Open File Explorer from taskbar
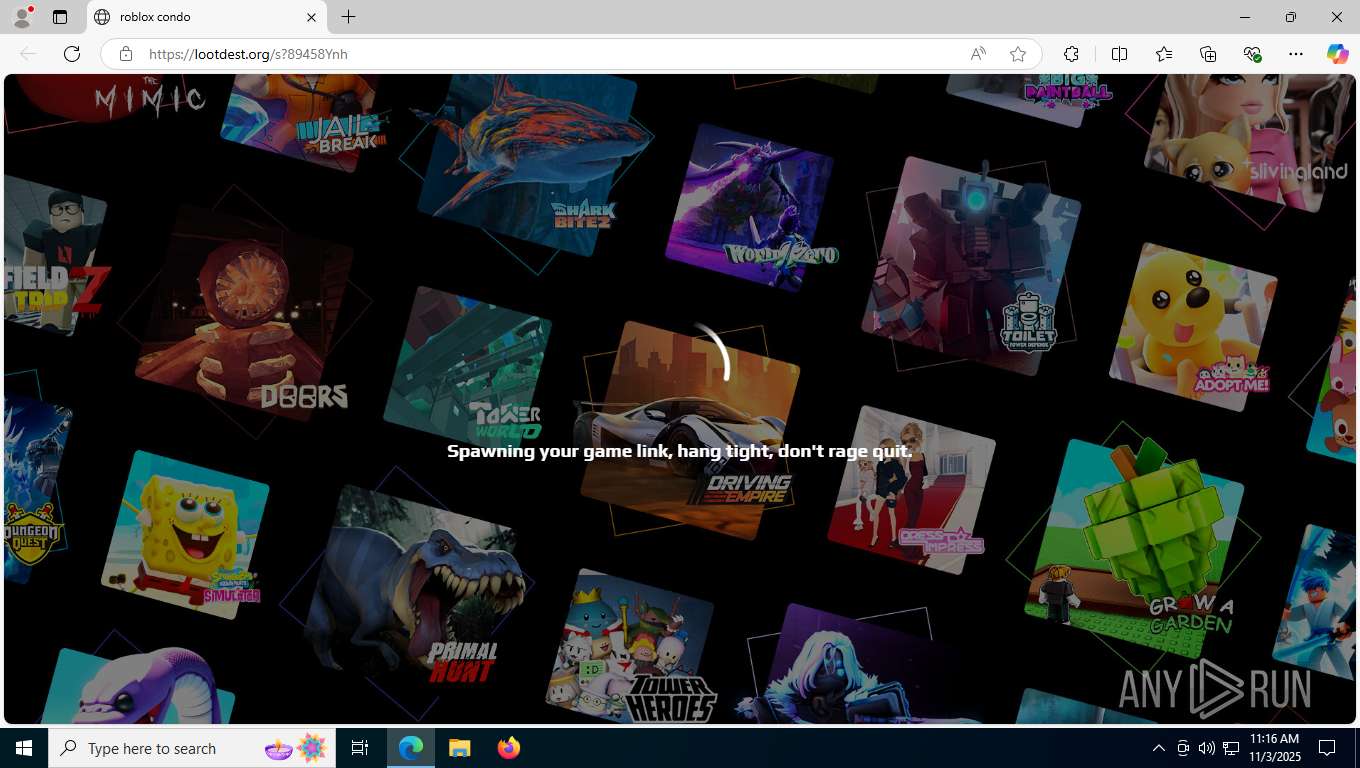The height and width of the screenshot is (768, 1360). [459, 748]
